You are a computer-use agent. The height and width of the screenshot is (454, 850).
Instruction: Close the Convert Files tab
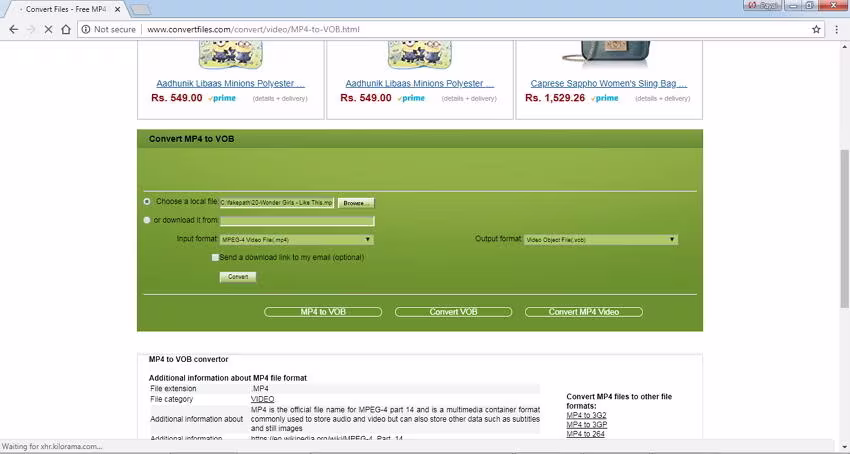coord(117,9)
